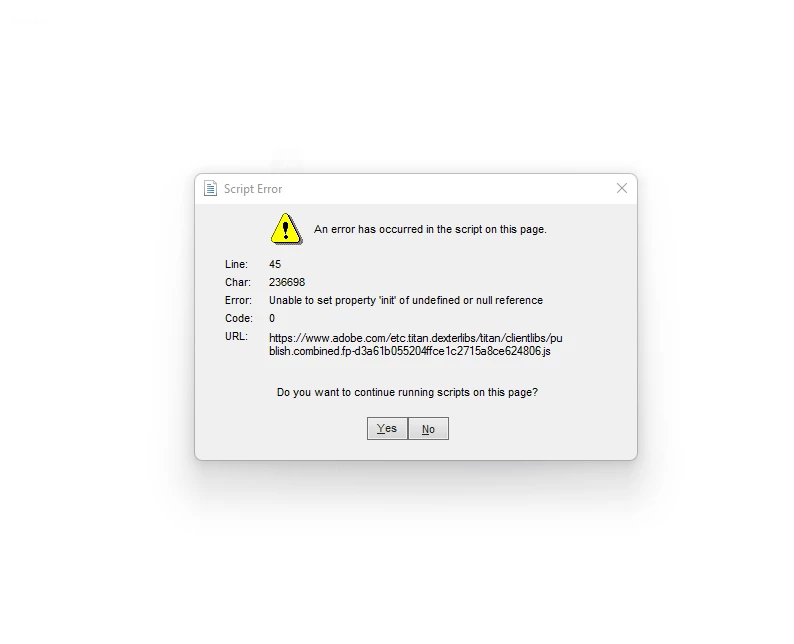The height and width of the screenshot is (644, 794).
Task: Click the yellow warning triangle icon
Action: [x=286, y=229]
